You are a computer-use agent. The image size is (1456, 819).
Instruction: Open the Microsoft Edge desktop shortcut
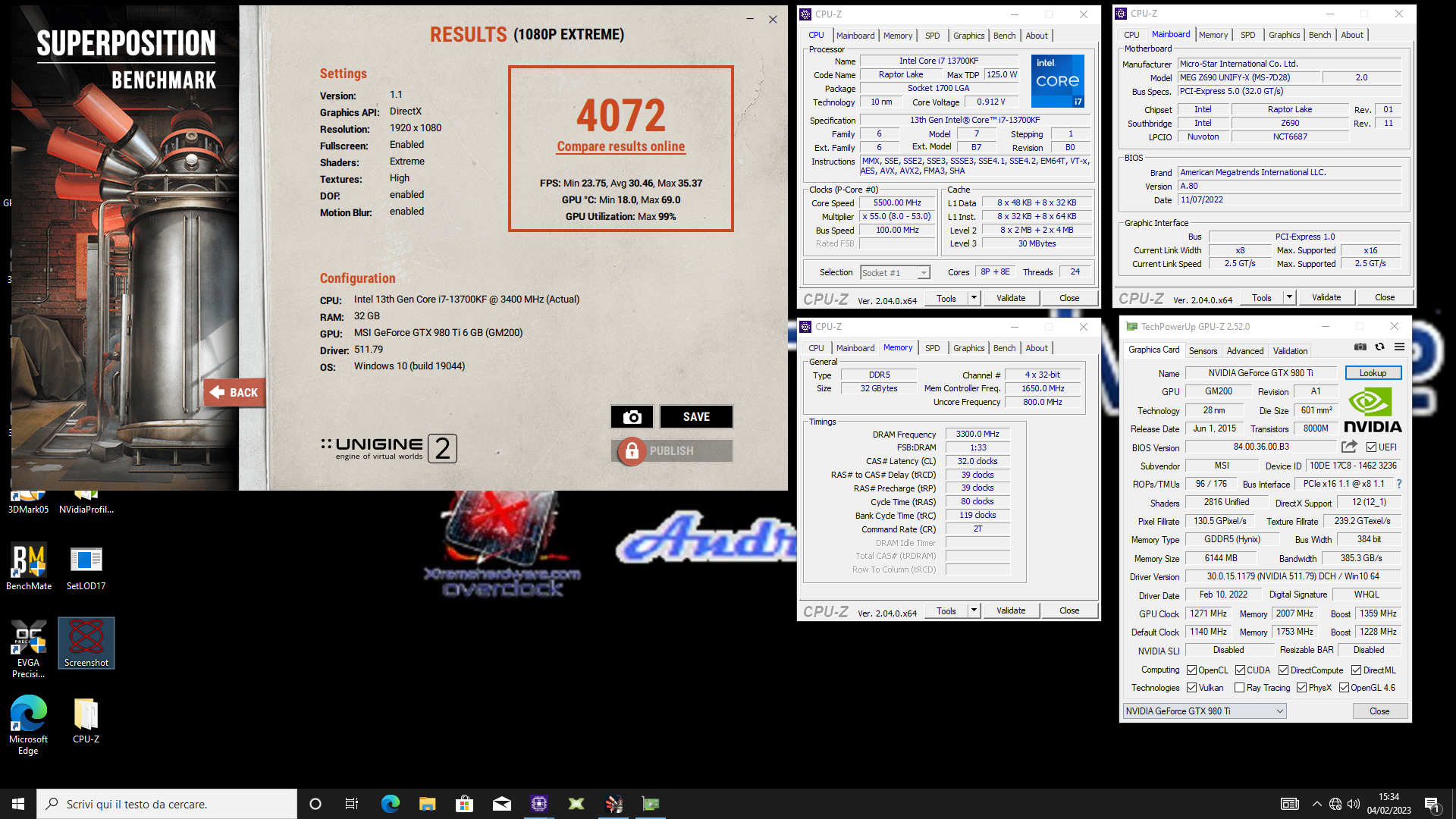click(x=29, y=726)
